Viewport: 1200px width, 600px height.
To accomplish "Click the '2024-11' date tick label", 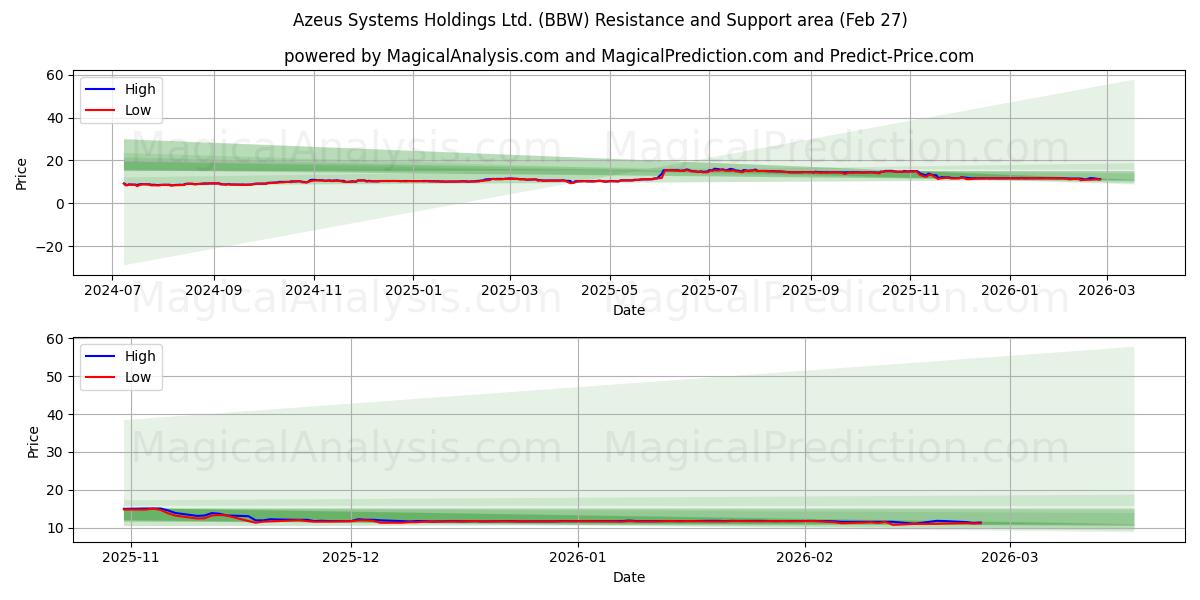I will tap(314, 291).
